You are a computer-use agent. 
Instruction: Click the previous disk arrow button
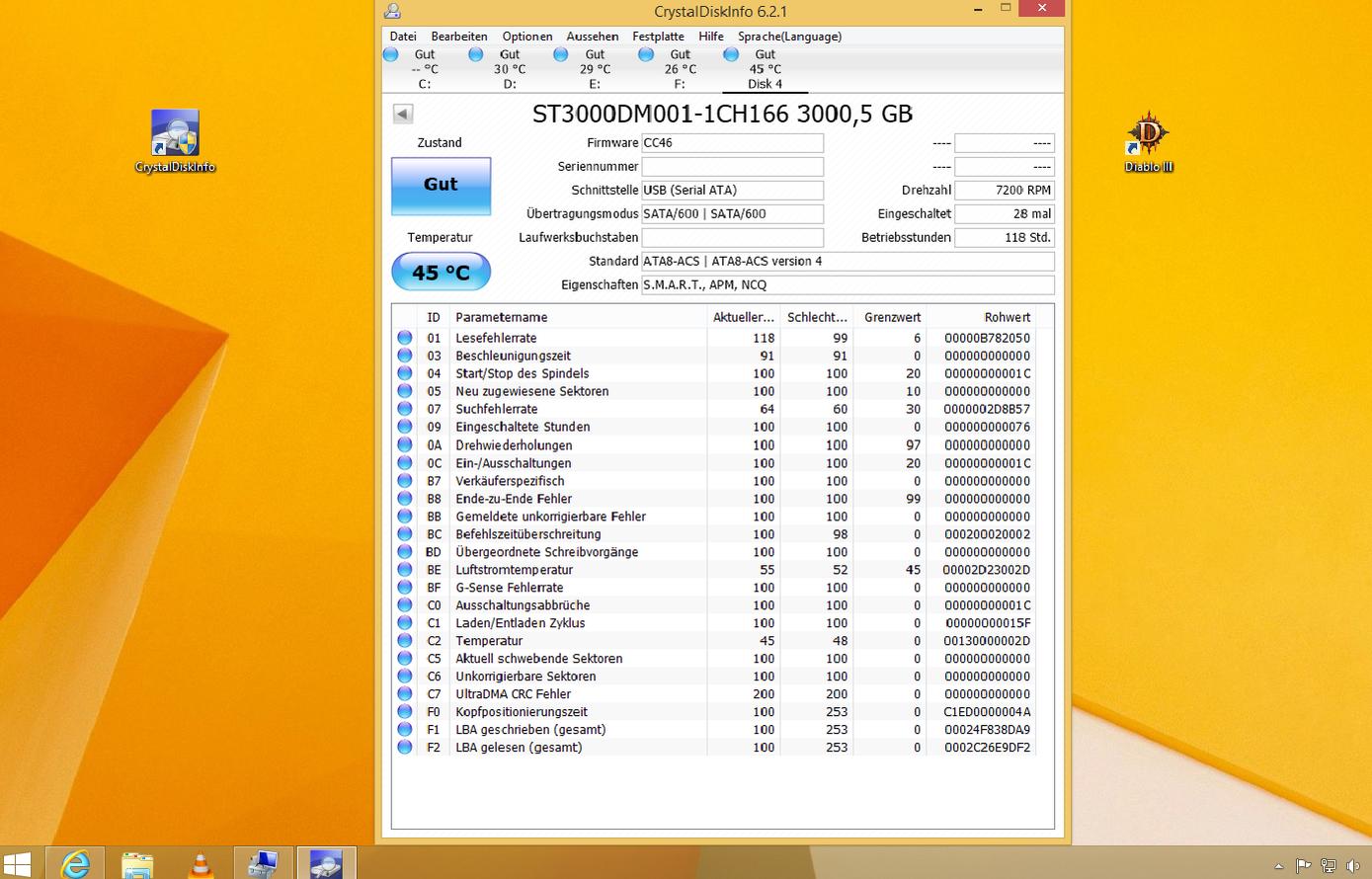pyautogui.click(x=403, y=114)
